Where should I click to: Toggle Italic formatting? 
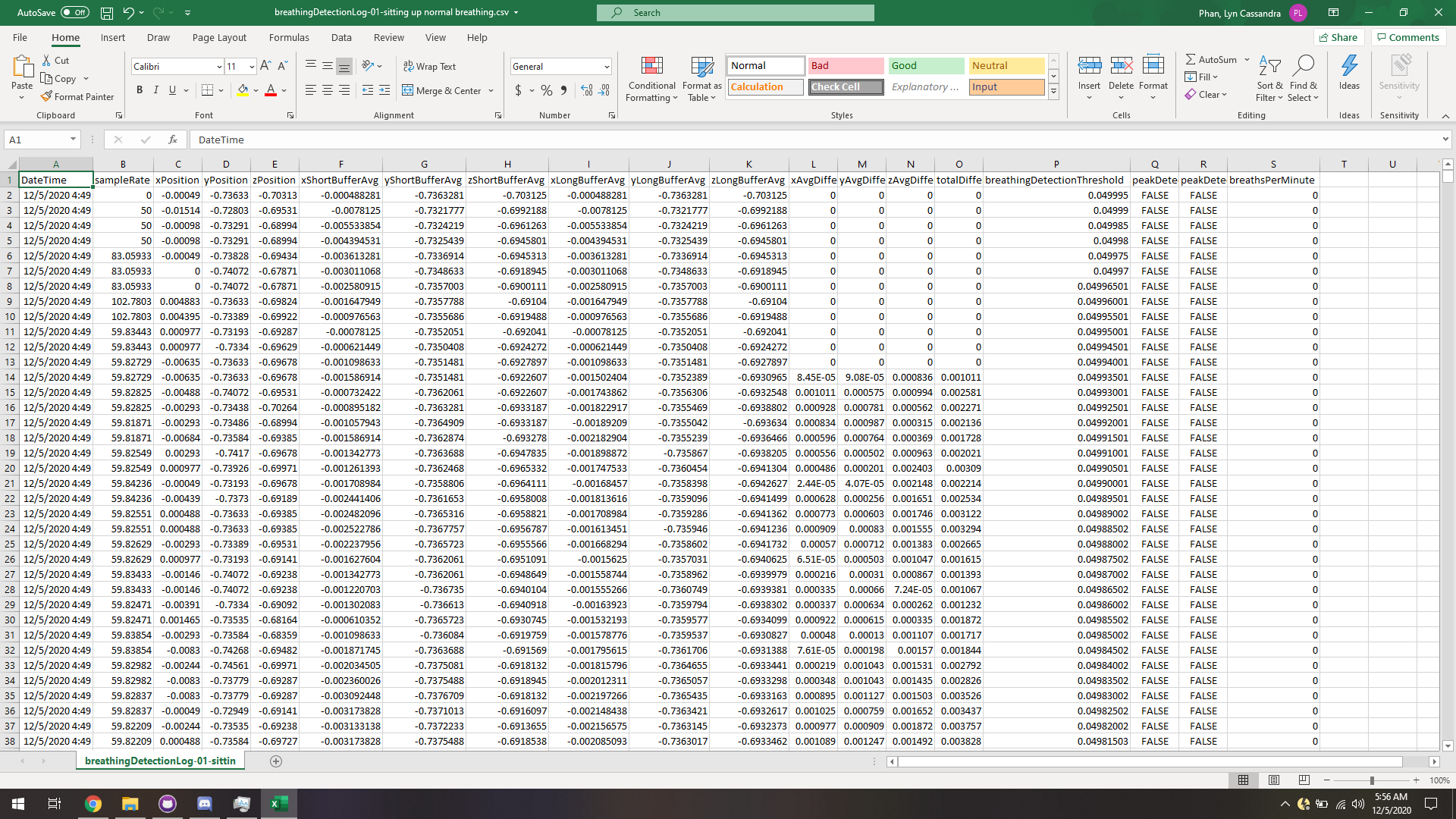tap(156, 89)
